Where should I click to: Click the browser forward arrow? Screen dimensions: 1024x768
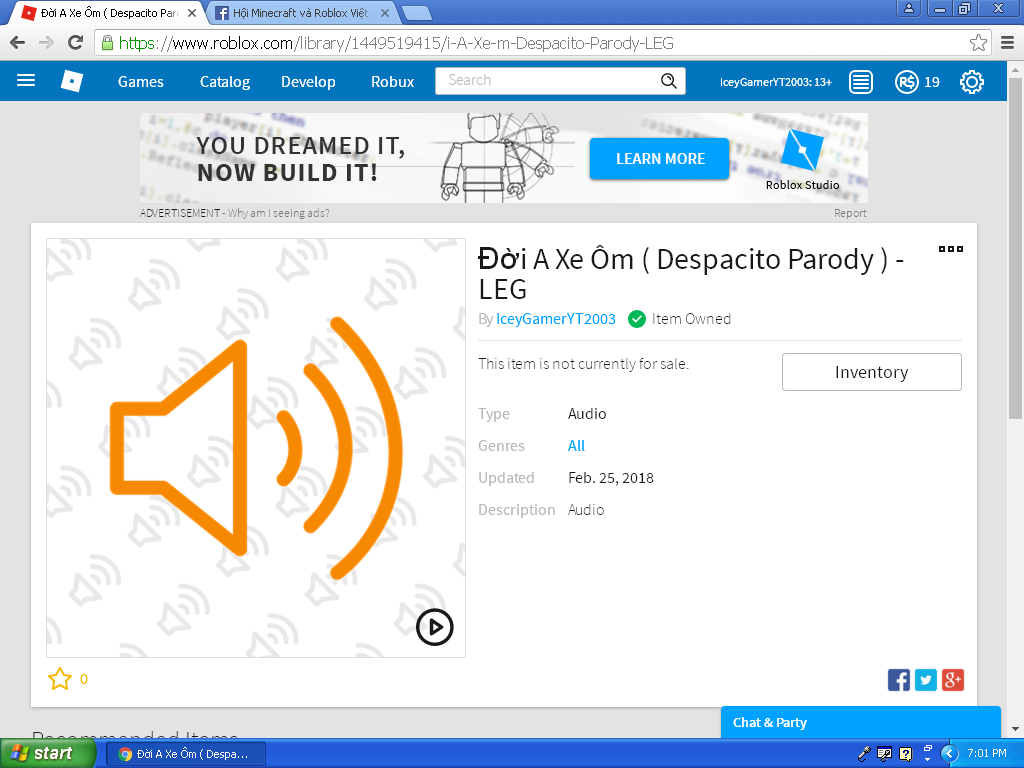point(46,43)
